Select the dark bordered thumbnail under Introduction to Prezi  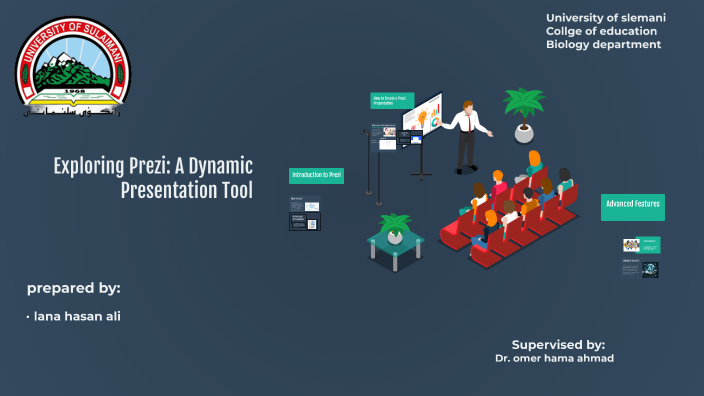tap(304, 222)
